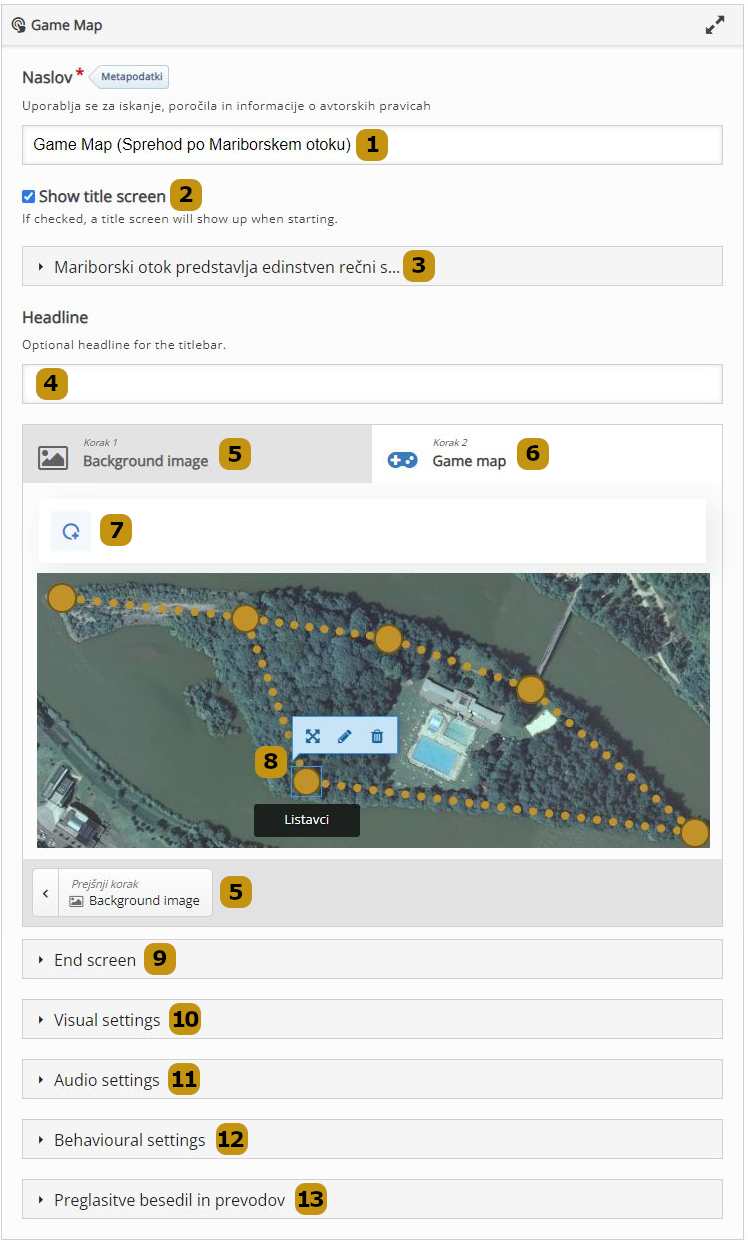Screen dimensions: 748x1243
Task: Click the fullscreen expand arrows icon
Action: (x=714, y=26)
